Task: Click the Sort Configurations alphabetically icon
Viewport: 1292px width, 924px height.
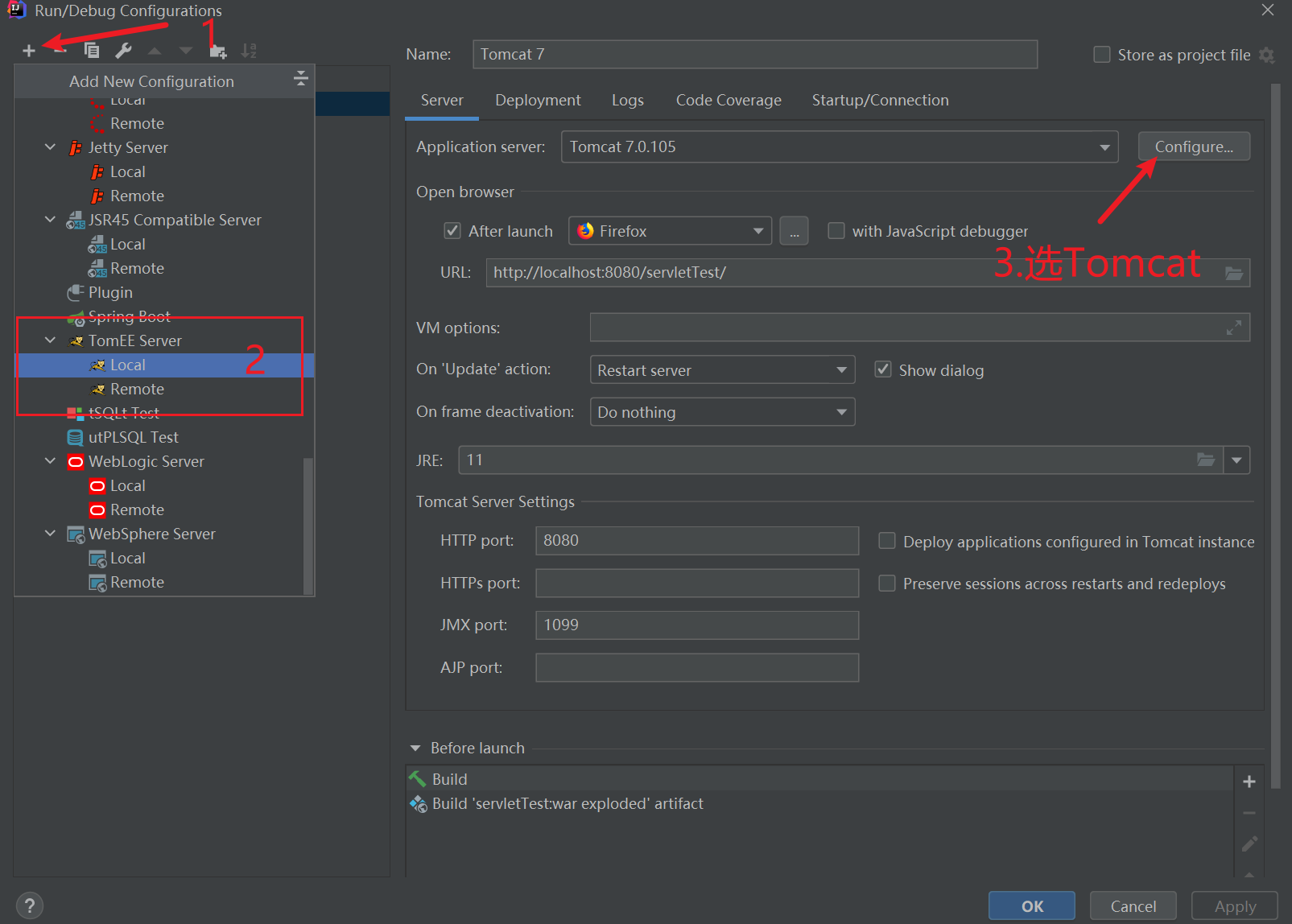Action: point(249,51)
